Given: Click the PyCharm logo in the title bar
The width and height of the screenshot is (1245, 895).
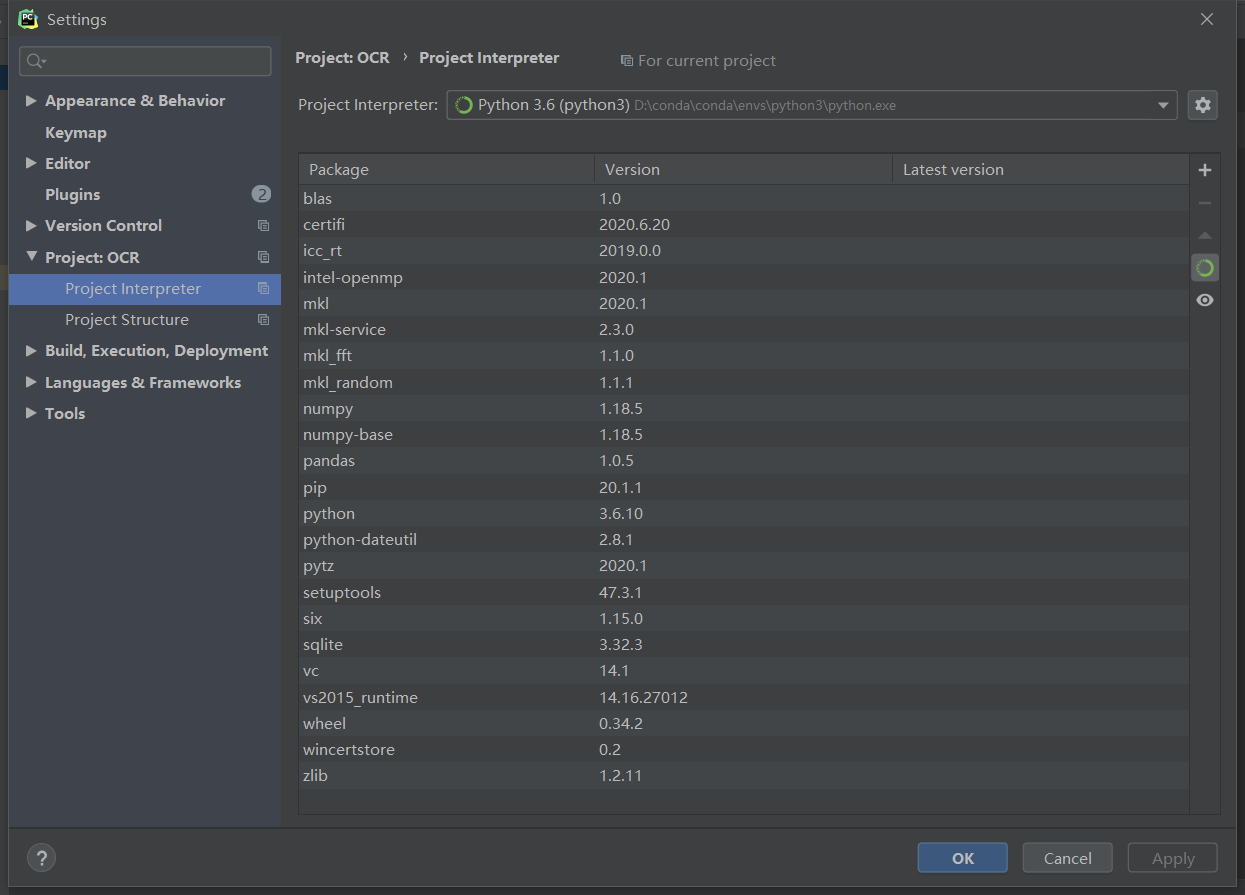Looking at the screenshot, I should click(28, 19).
